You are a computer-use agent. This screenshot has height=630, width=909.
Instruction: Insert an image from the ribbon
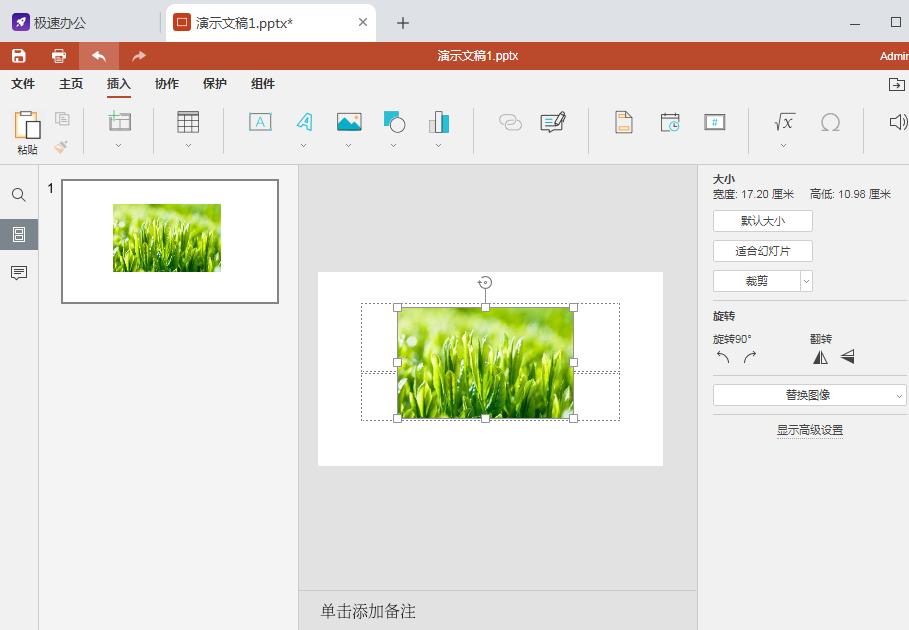[x=348, y=121]
